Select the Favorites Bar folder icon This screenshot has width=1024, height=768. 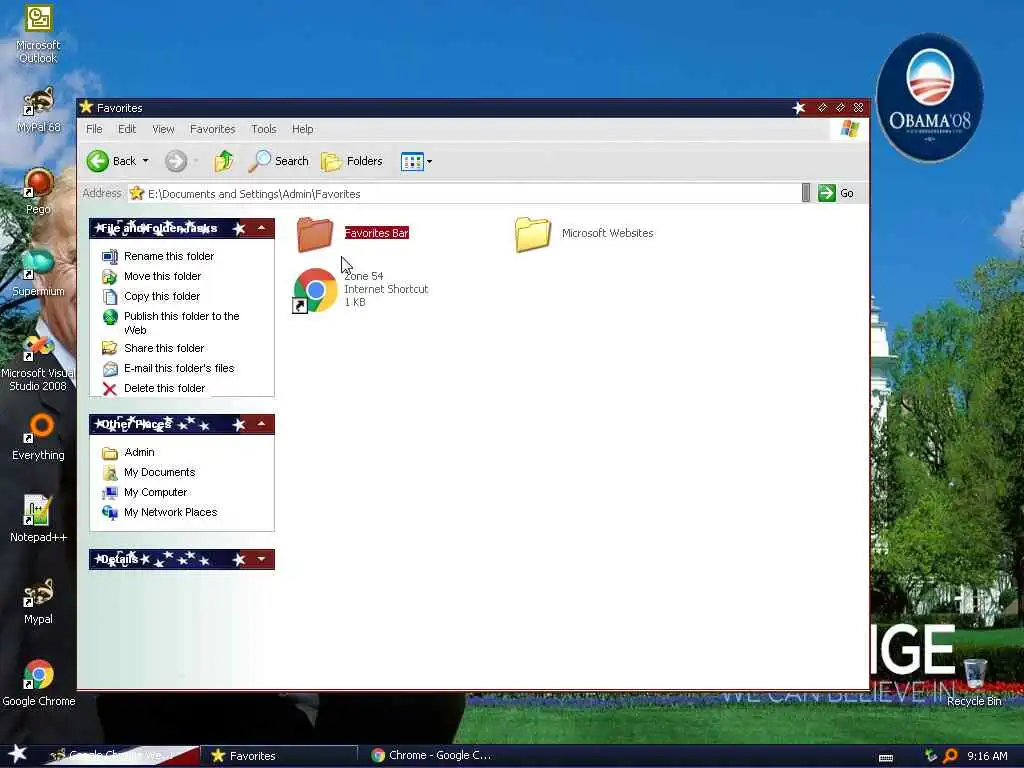pyautogui.click(x=315, y=233)
